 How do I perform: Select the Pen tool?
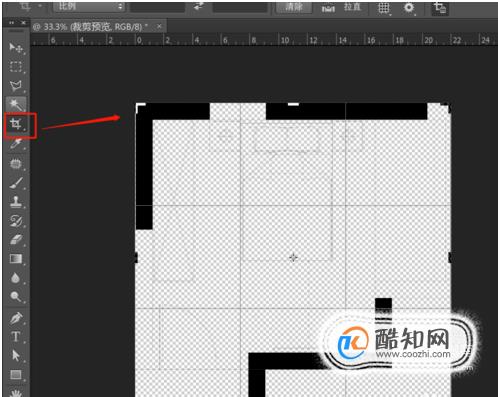[x=16, y=318]
